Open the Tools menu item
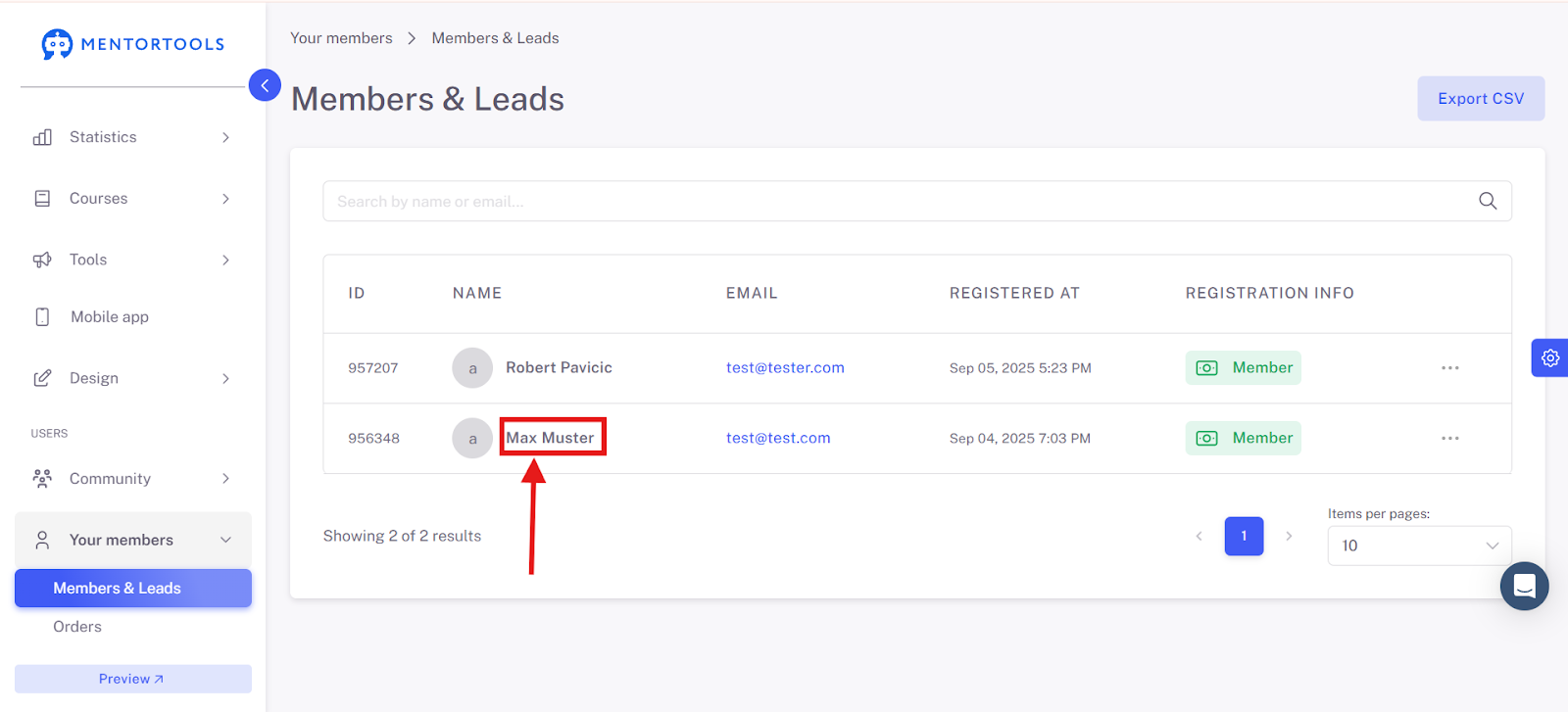1568x712 pixels. (x=133, y=260)
